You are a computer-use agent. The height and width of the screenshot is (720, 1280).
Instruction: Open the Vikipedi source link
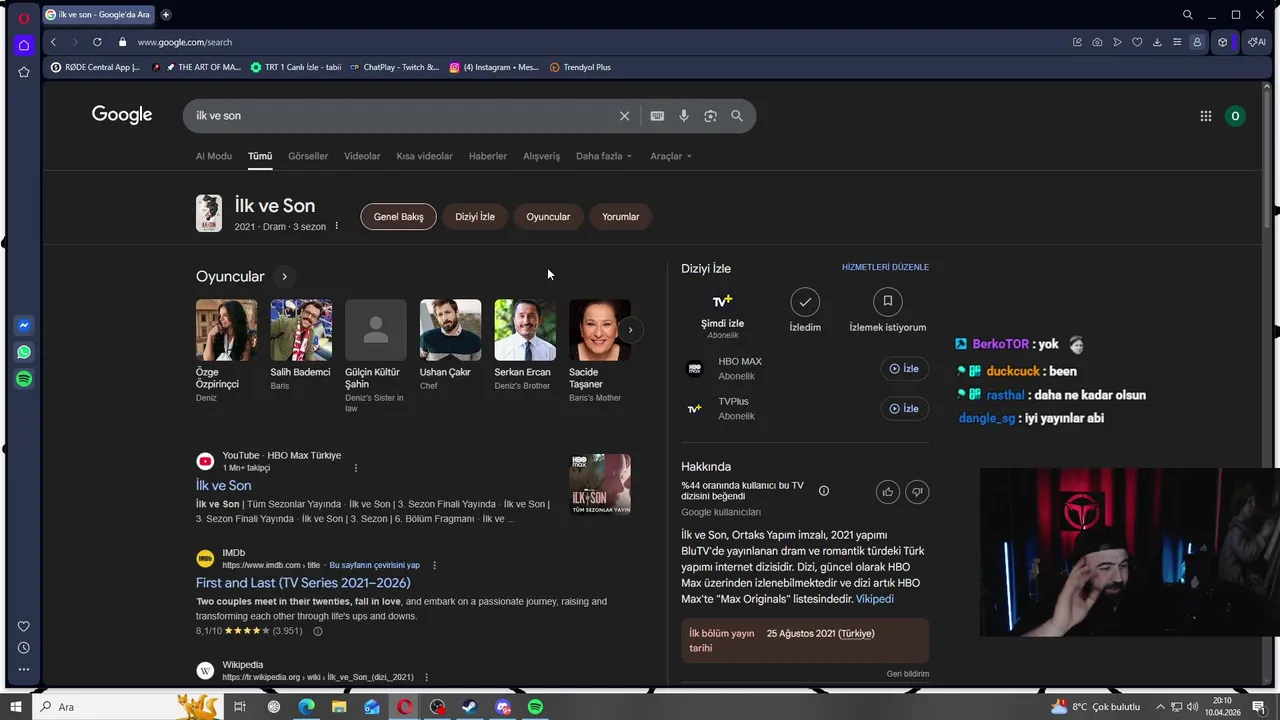875,599
